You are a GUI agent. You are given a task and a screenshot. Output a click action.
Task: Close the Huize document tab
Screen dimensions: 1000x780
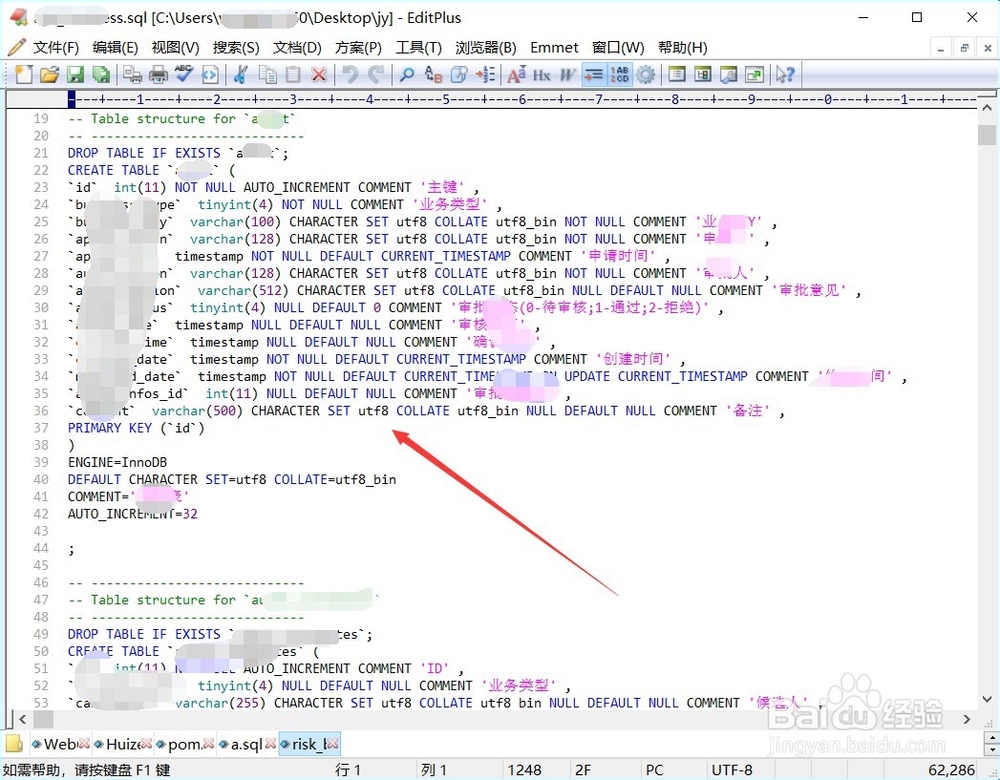pyautogui.click(x=146, y=744)
